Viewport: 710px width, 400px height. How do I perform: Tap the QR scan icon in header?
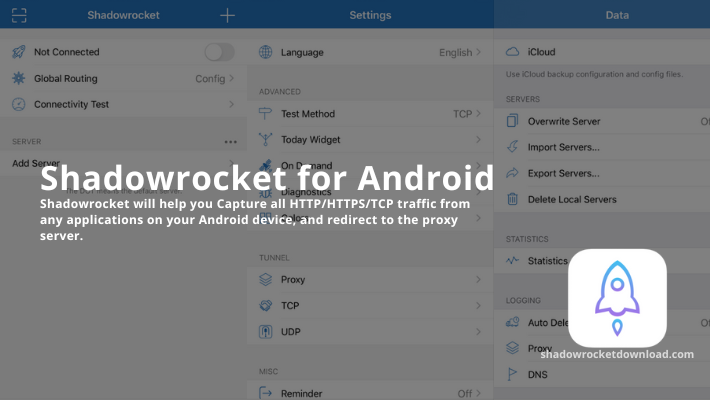[x=19, y=15]
